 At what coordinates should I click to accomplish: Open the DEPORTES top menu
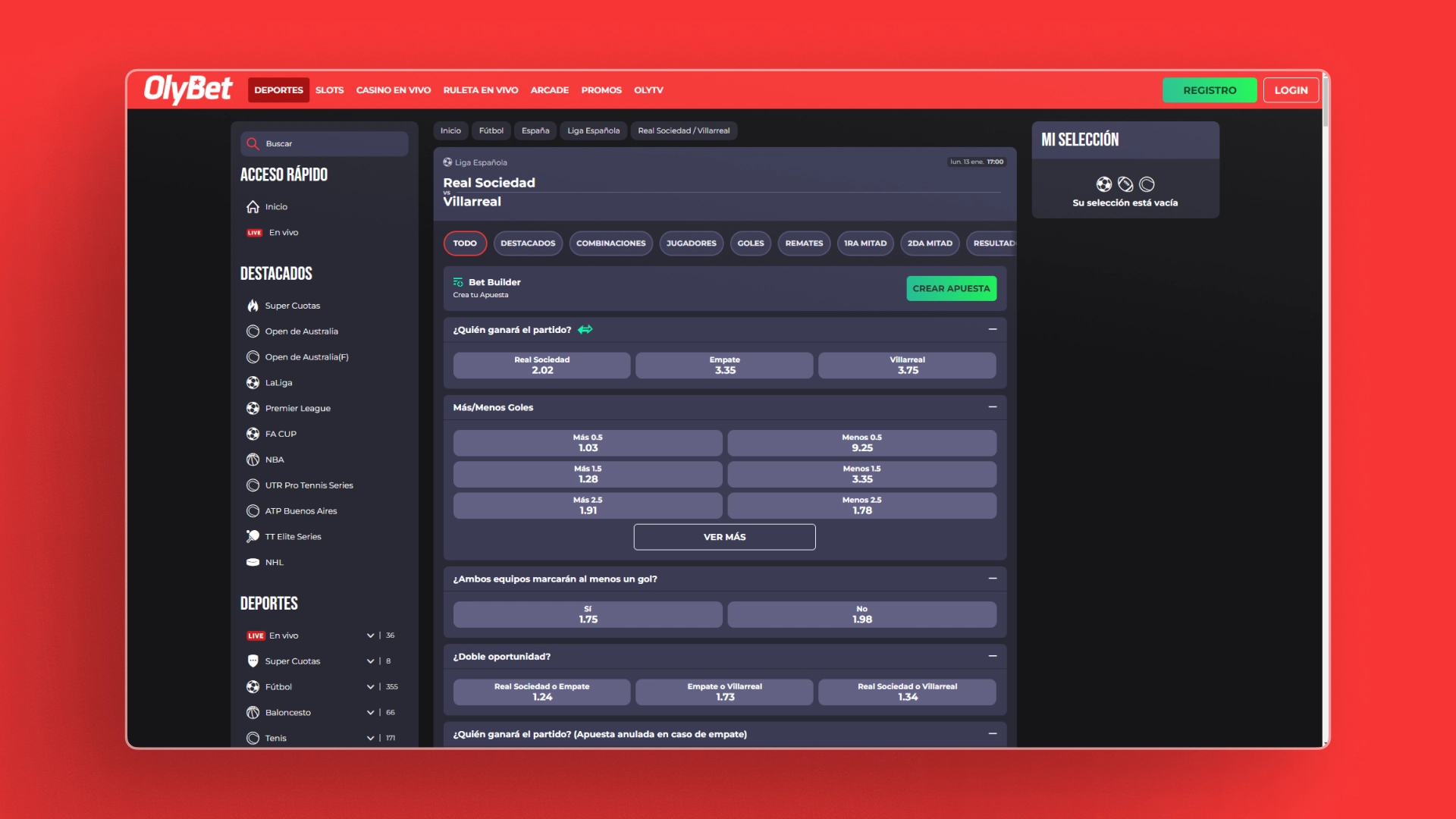278,90
